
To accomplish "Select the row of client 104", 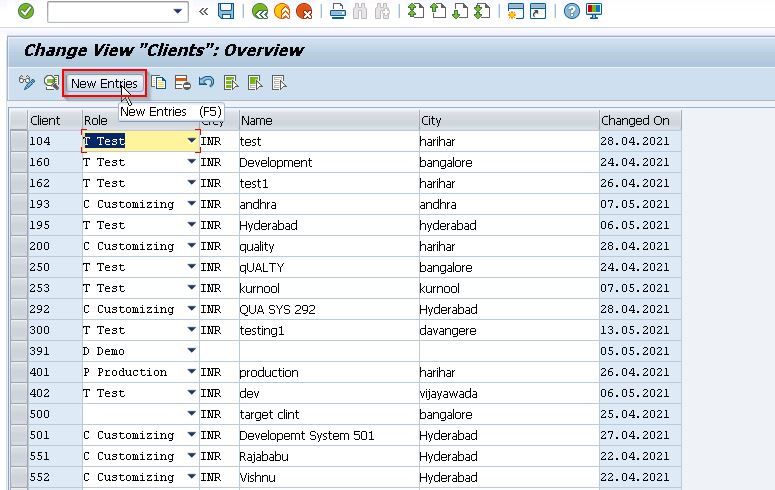I will 18,141.
